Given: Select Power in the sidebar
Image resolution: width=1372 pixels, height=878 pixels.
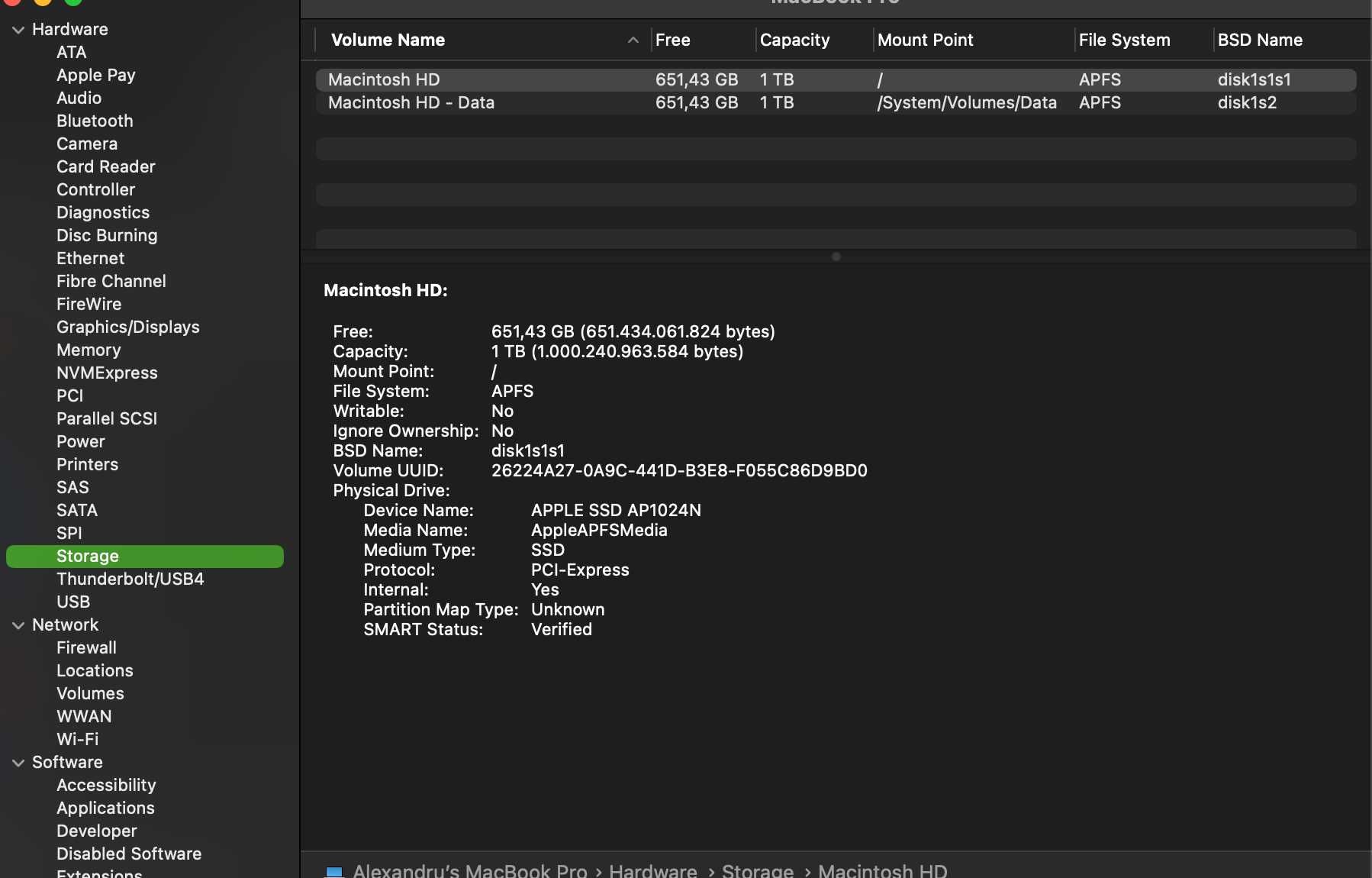Looking at the screenshot, I should (x=80, y=441).
